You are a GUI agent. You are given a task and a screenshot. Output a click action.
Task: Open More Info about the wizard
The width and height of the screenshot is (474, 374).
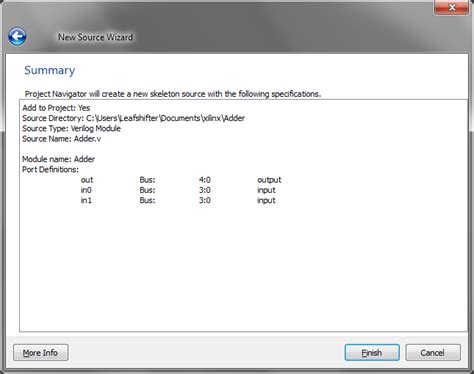[41, 353]
